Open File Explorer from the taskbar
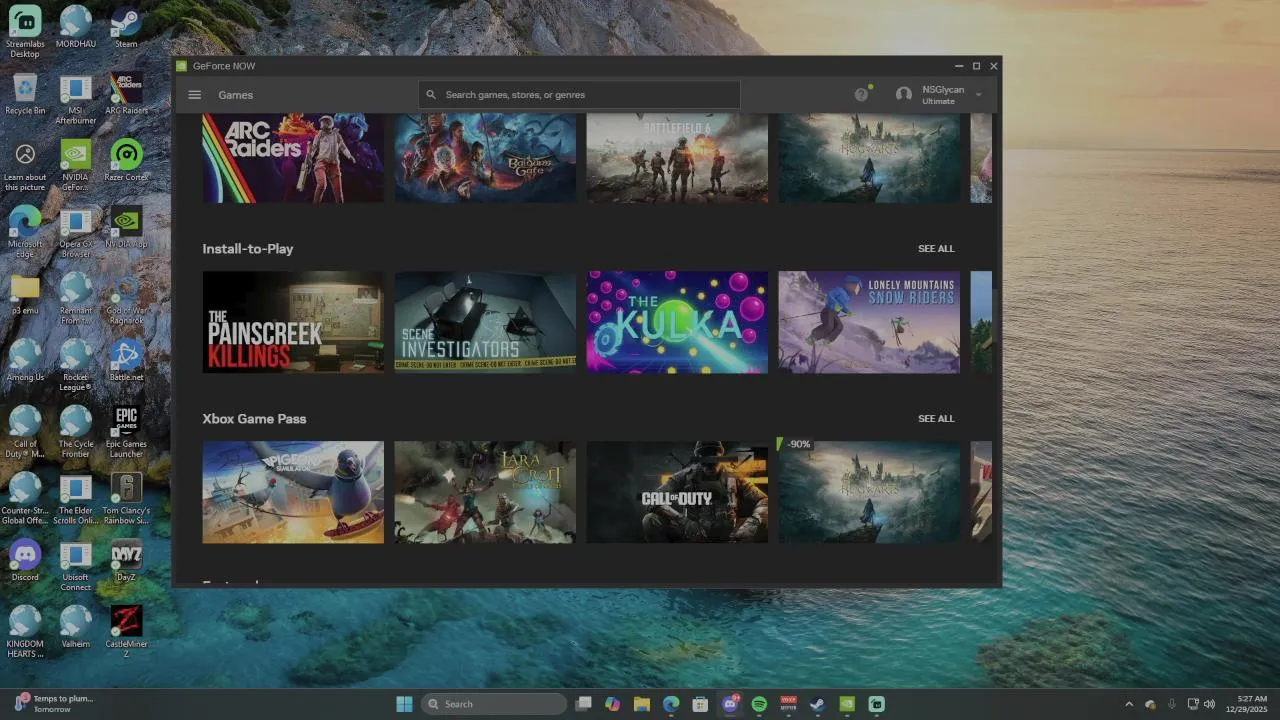The image size is (1280, 720). point(642,704)
